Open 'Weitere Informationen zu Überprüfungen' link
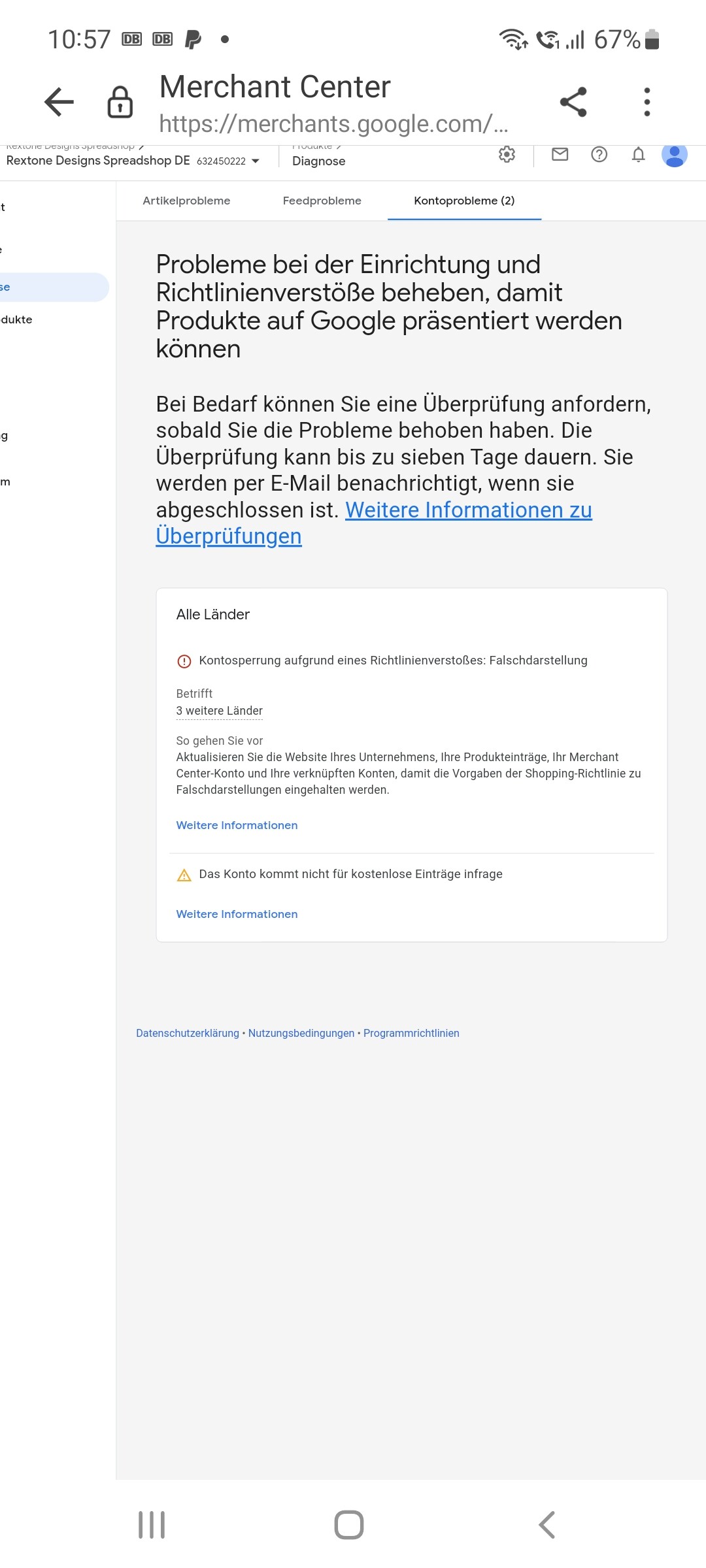This screenshot has height=1568, width=706. (x=467, y=510)
